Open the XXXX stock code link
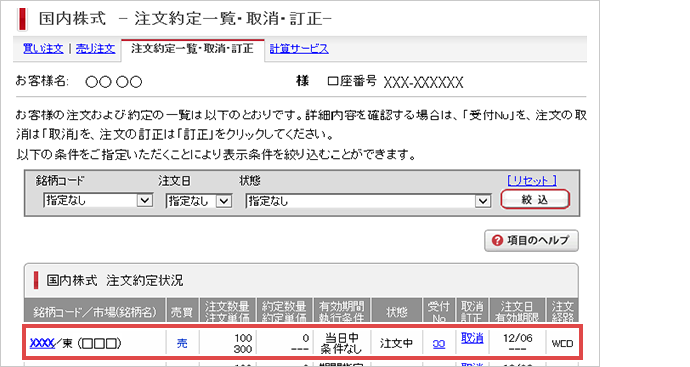The width and height of the screenshot is (690, 367). 42,343
